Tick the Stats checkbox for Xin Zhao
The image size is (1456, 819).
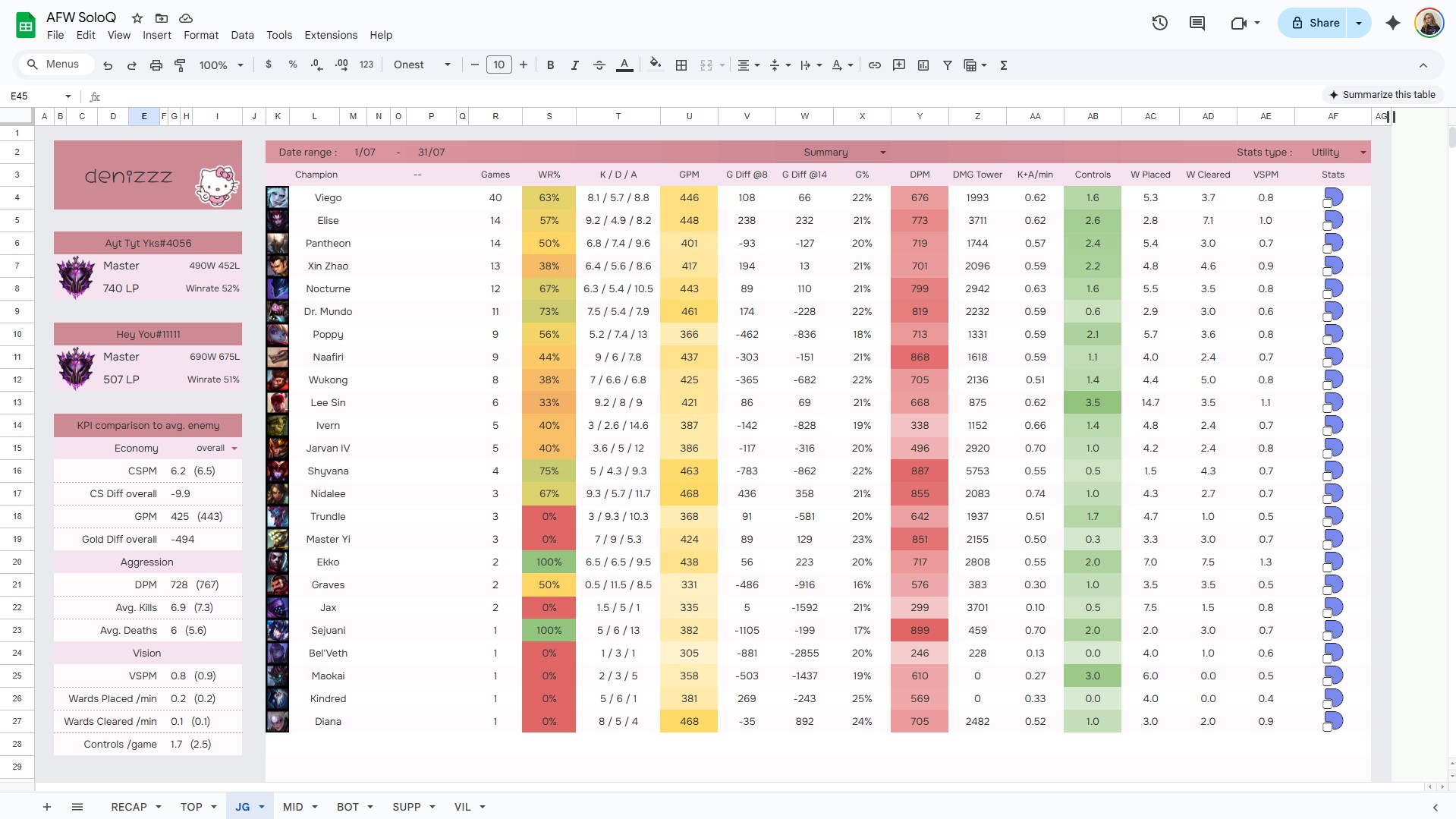tap(1328, 271)
